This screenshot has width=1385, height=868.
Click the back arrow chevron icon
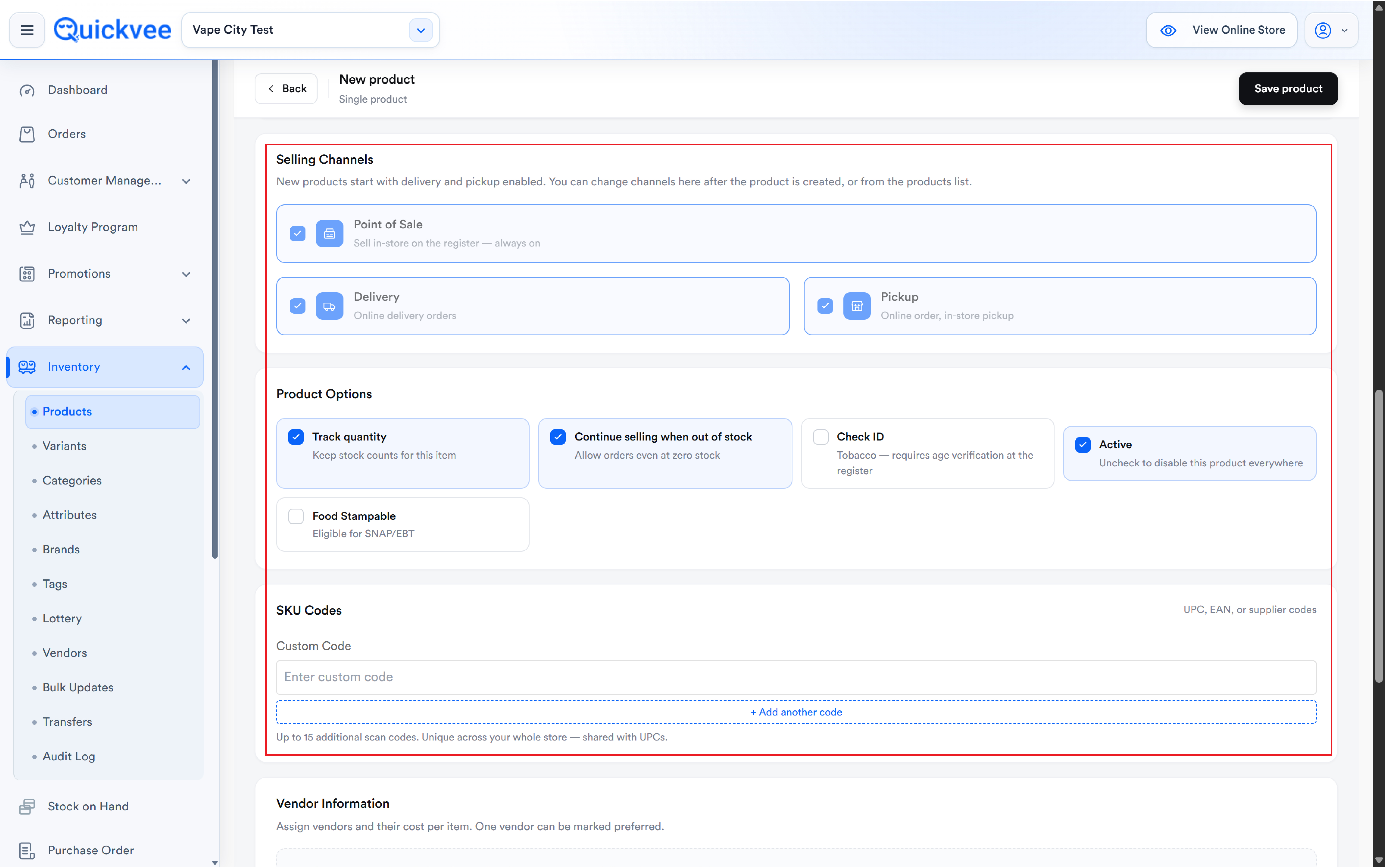[271, 89]
